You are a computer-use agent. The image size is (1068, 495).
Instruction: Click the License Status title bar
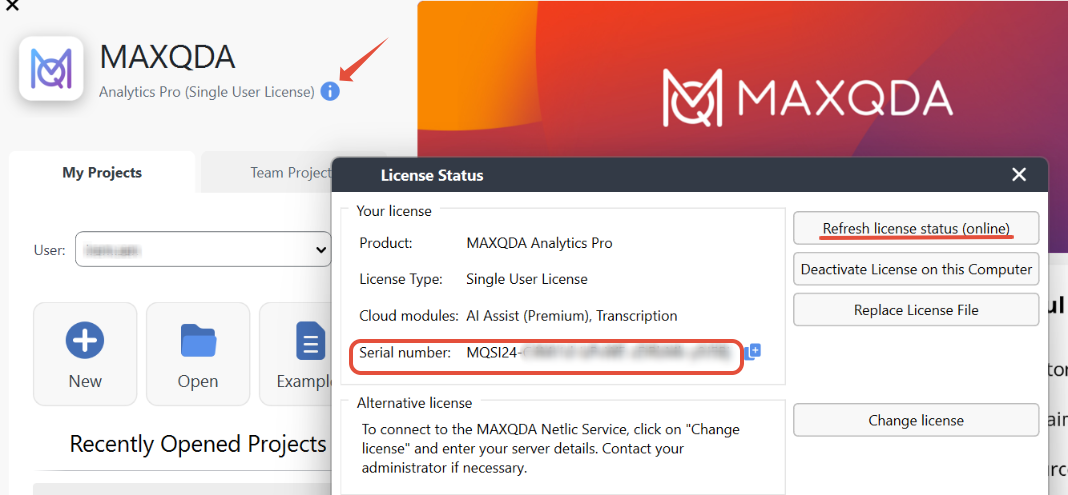(x=690, y=175)
